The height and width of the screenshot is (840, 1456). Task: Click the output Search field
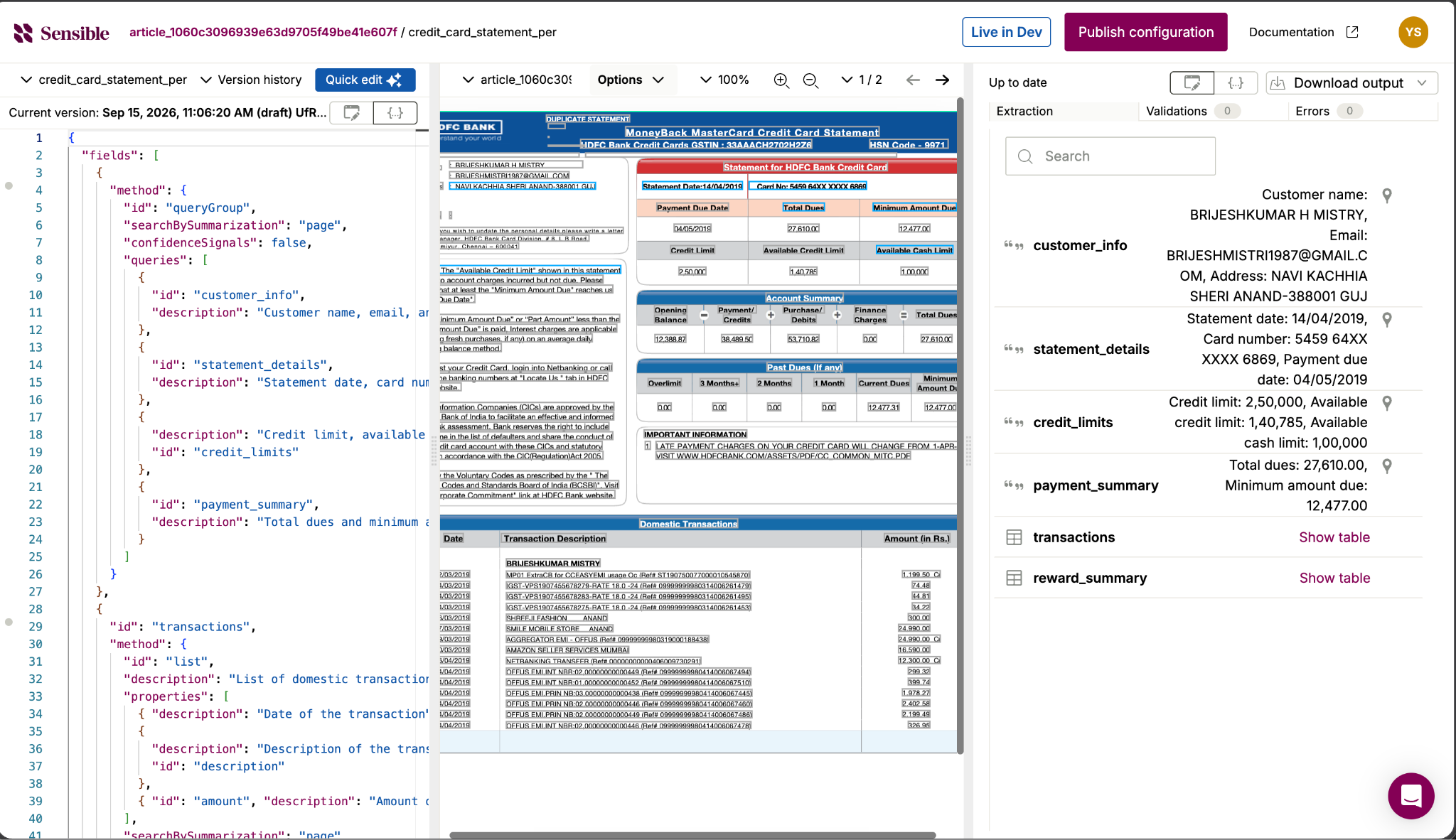[1110, 156]
